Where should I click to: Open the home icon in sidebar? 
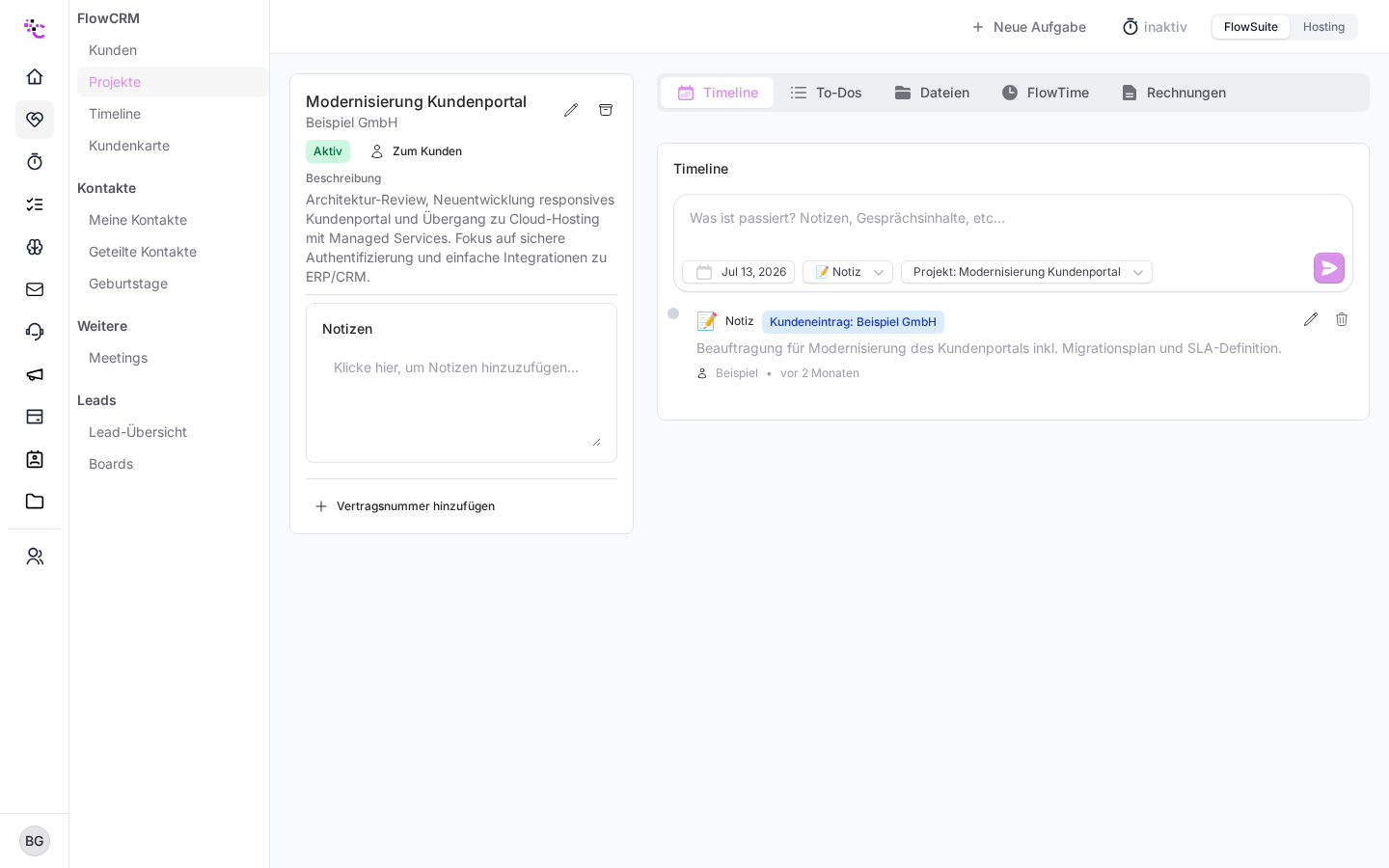point(35,77)
